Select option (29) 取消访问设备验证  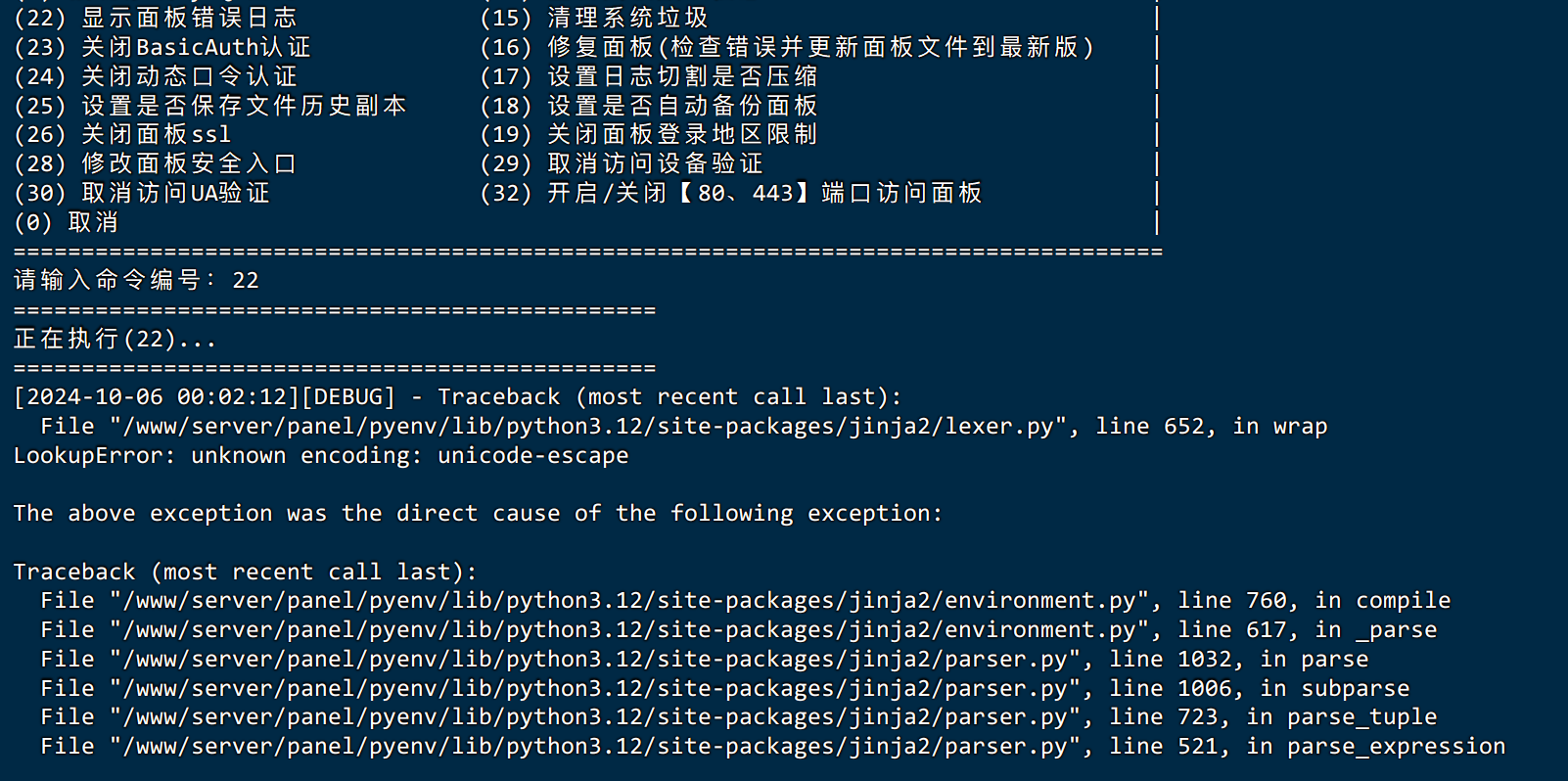[622, 163]
